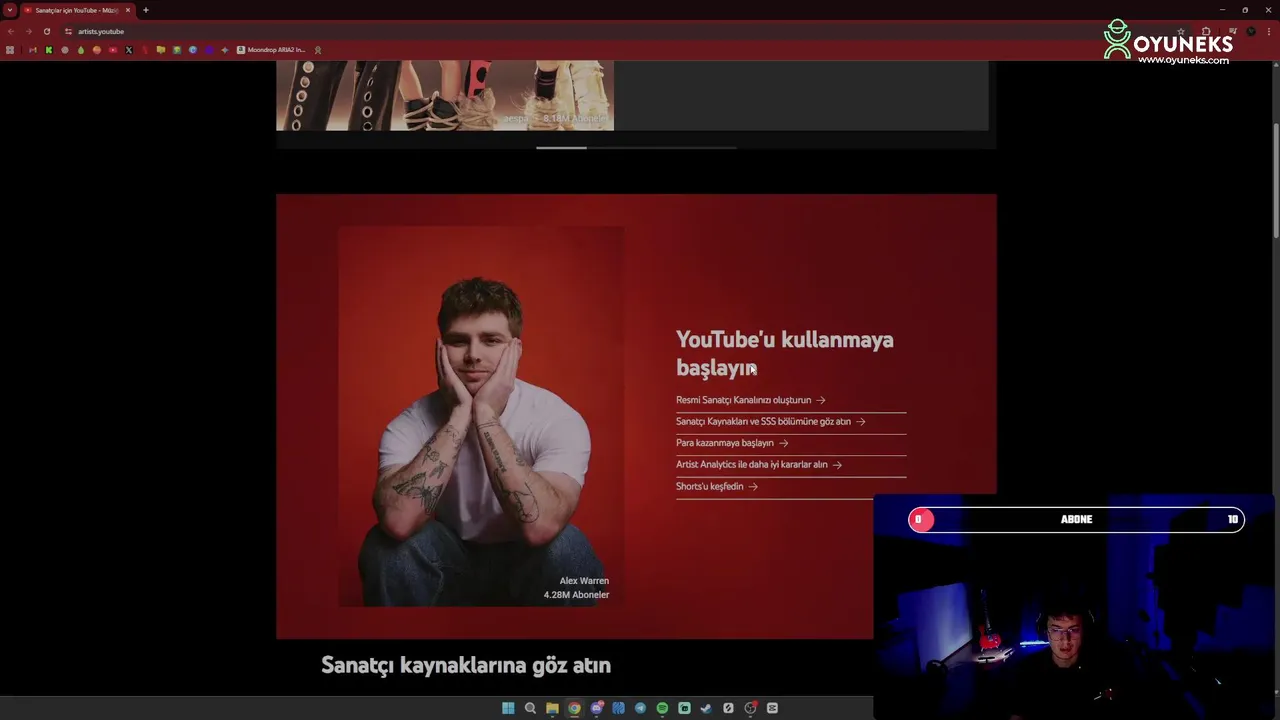1280x720 pixels.
Task: Click the ABONE subscriber goal bar
Action: pyautogui.click(x=1076, y=519)
